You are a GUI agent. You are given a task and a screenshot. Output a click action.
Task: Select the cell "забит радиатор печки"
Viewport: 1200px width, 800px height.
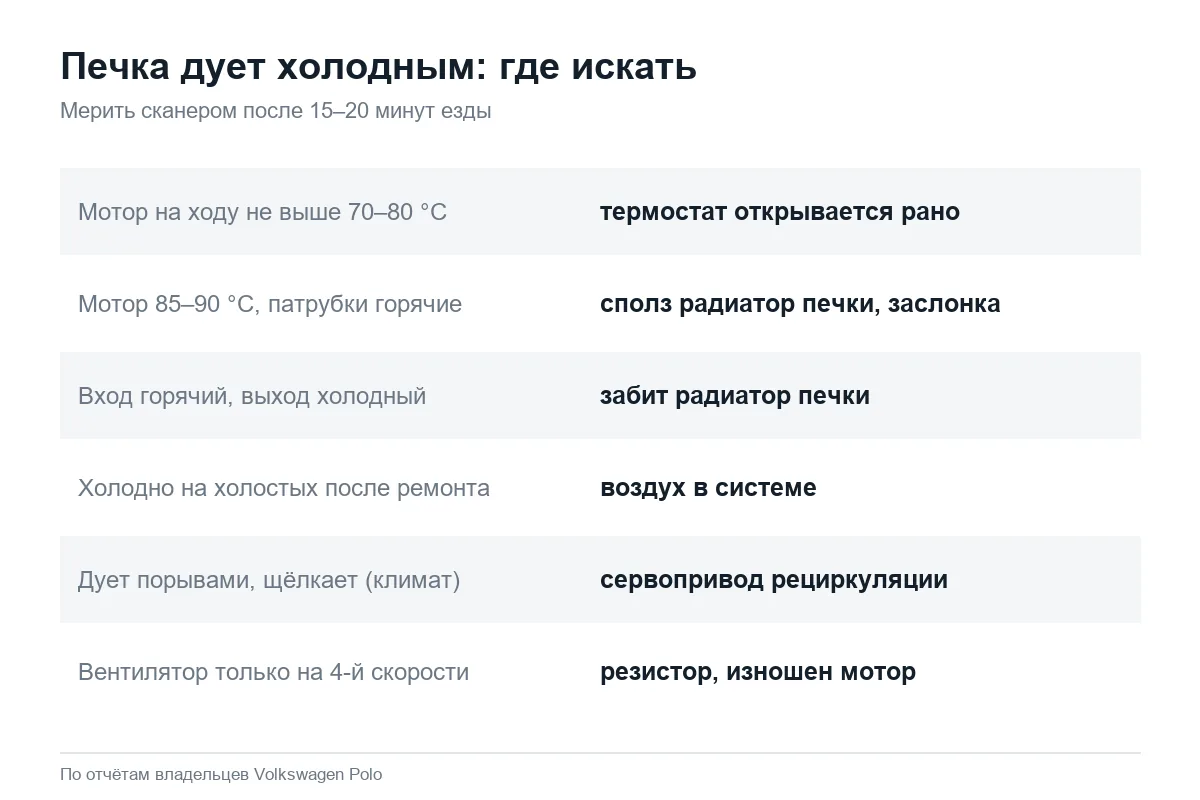pyautogui.click(x=735, y=396)
